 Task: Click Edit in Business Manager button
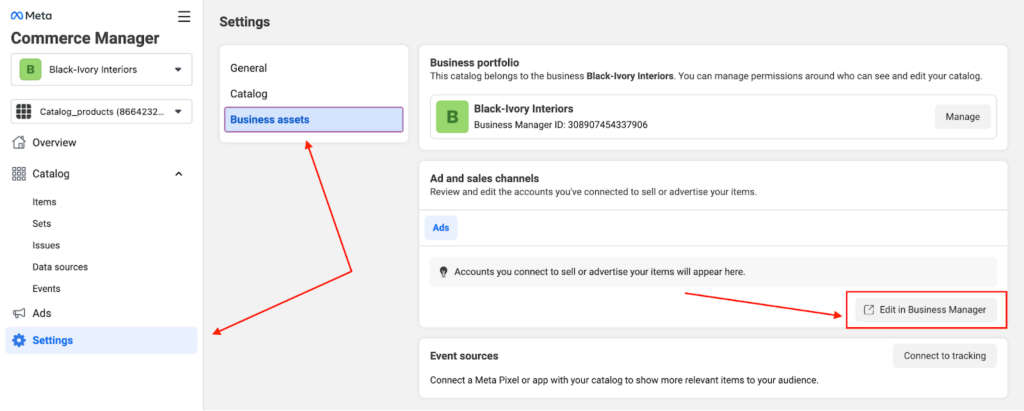pyautogui.click(x=925, y=310)
